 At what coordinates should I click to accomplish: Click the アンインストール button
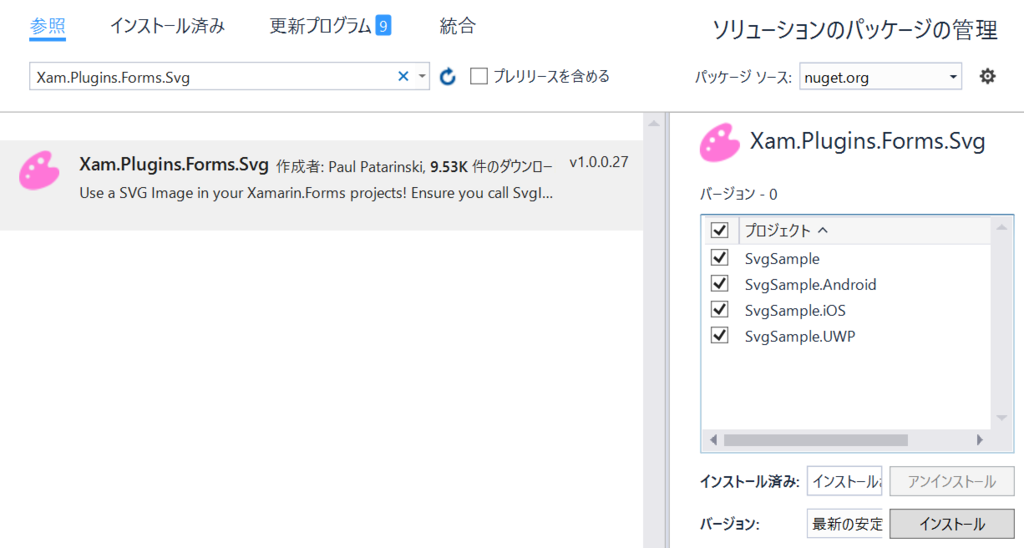(952, 481)
